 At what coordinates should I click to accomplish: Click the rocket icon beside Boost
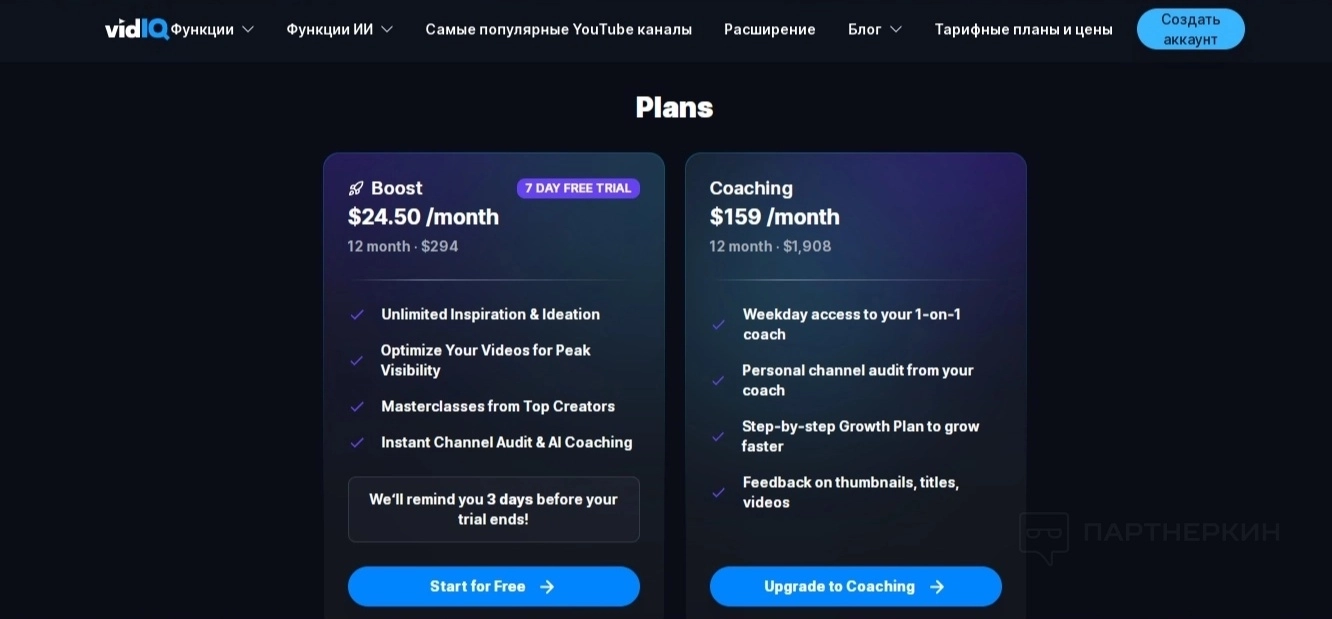[356, 189]
